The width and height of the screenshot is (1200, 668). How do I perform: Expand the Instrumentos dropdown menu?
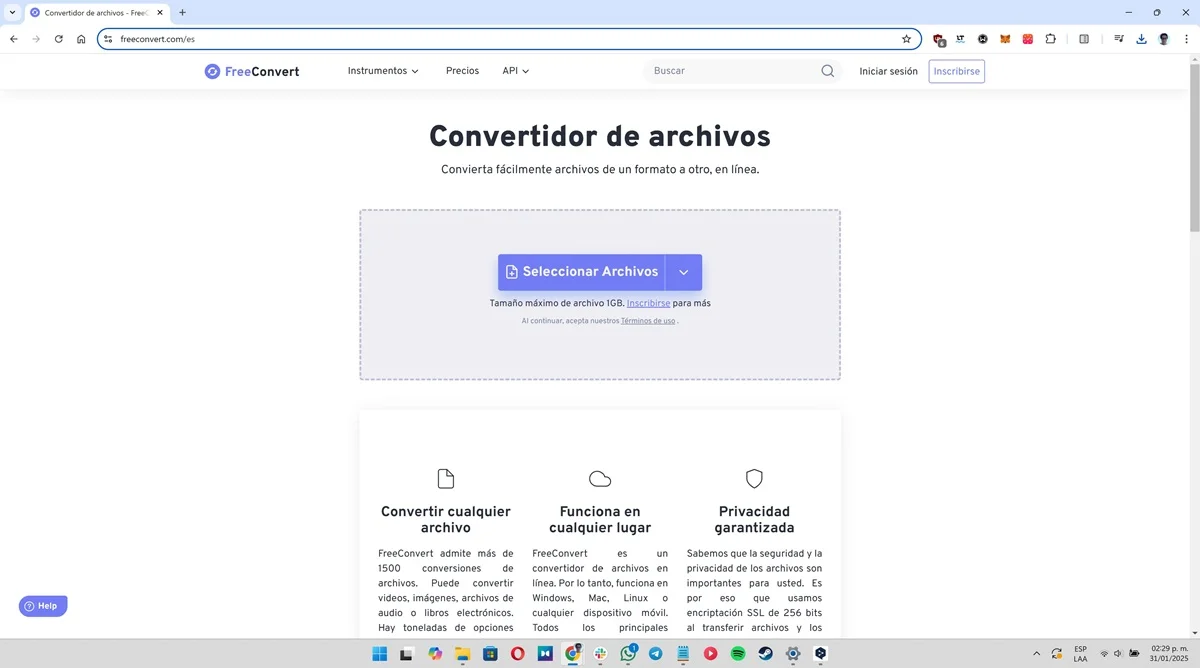coord(383,71)
